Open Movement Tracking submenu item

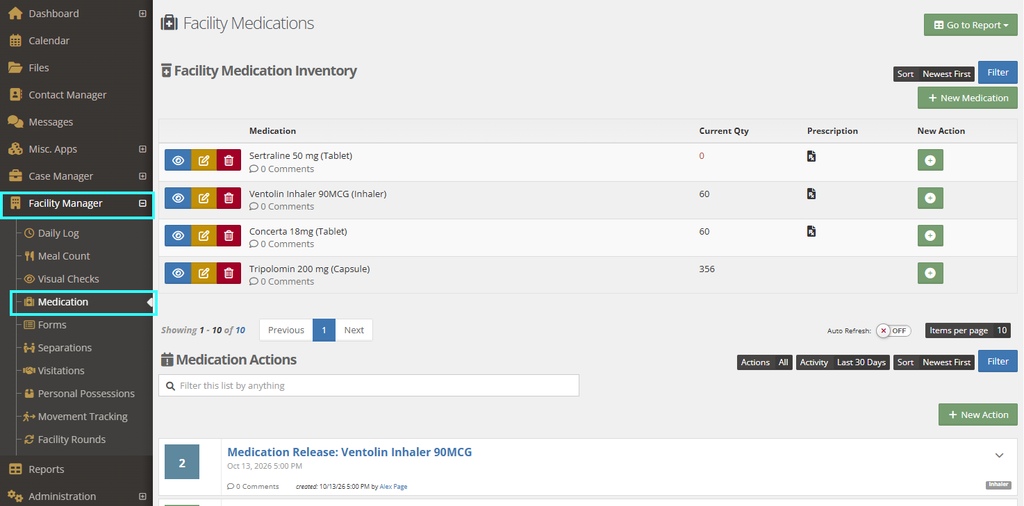(83, 416)
